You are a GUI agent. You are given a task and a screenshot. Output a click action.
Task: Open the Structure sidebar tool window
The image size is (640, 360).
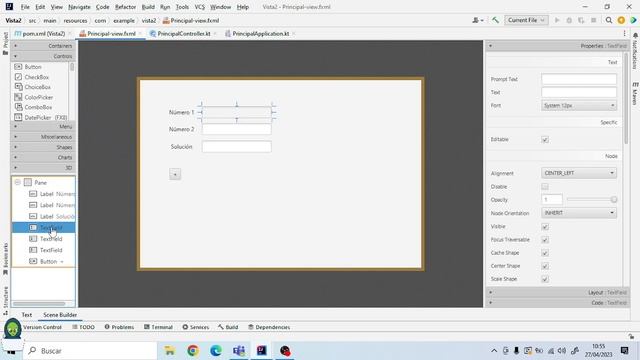point(5,300)
